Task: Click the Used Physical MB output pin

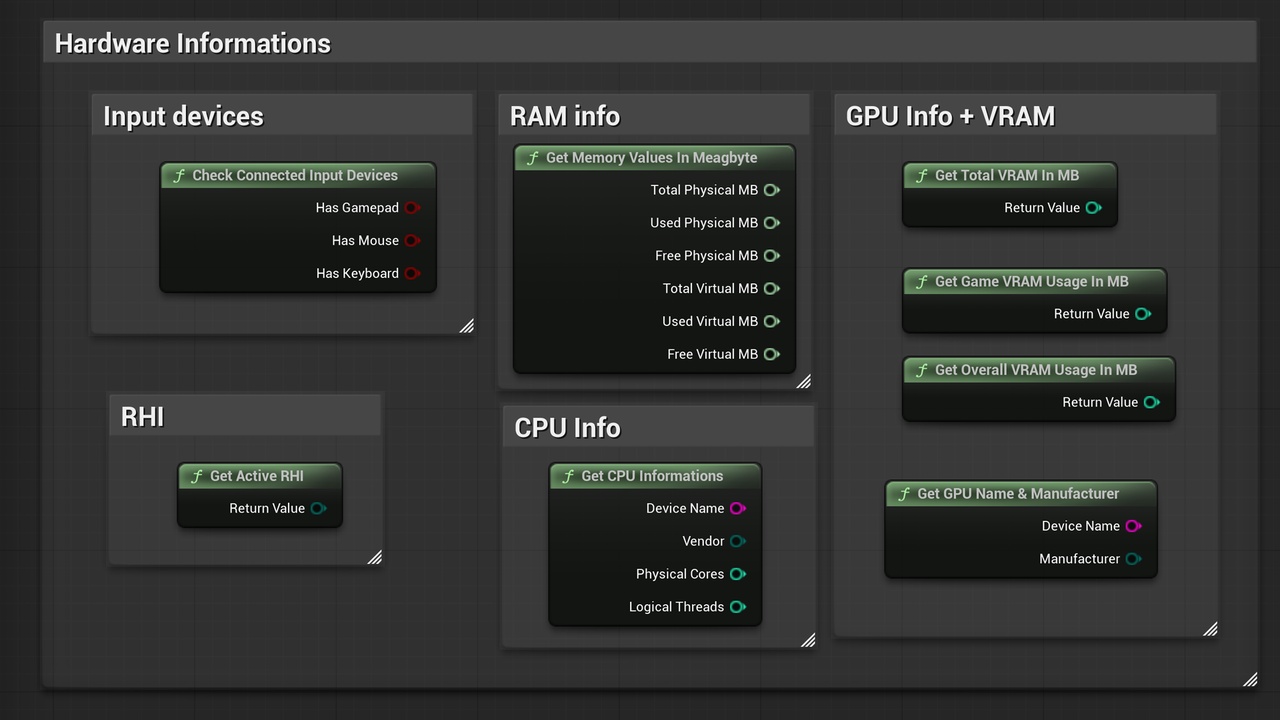Action: click(x=772, y=223)
